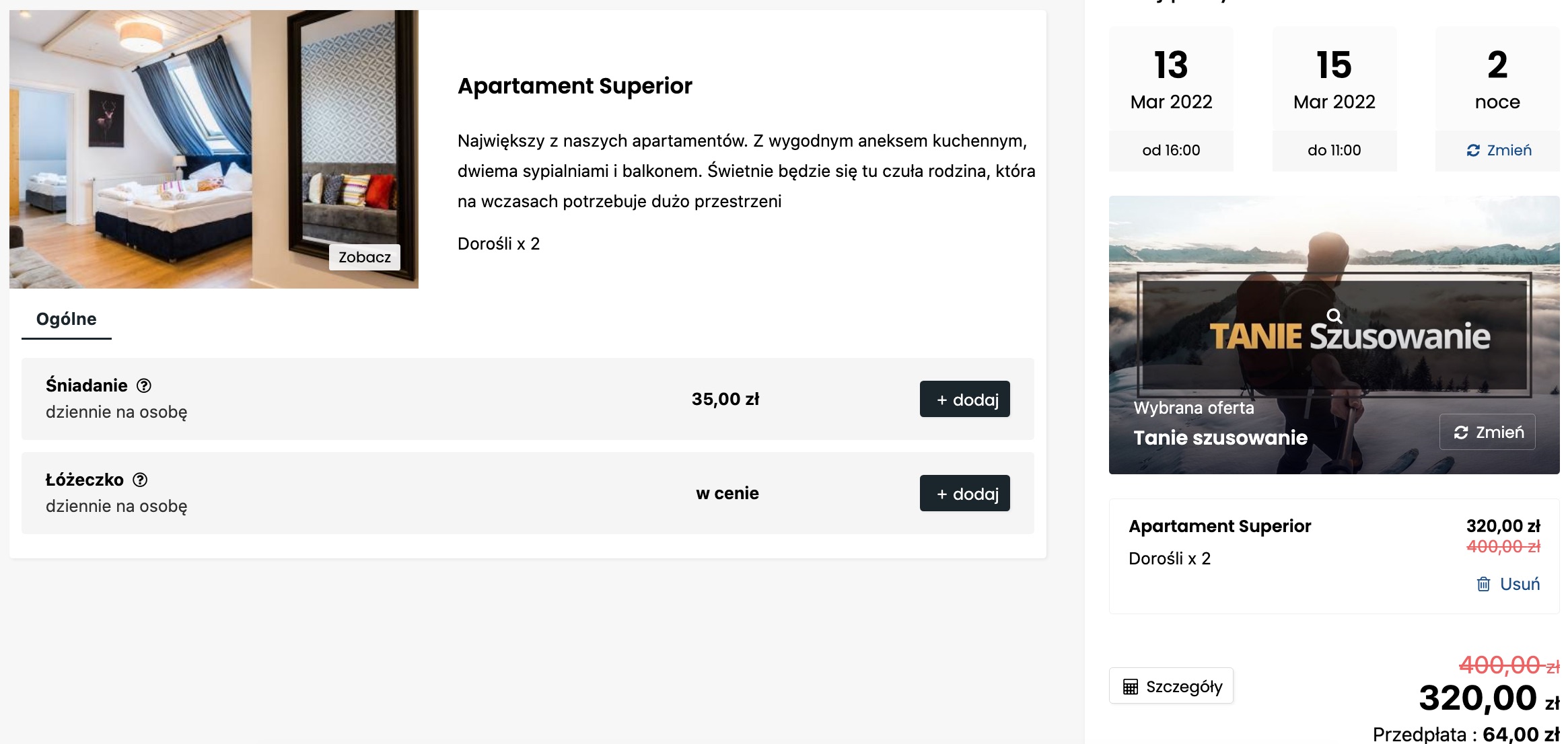View room photos via Zobacz button
The image size is (1568, 744).
click(364, 257)
